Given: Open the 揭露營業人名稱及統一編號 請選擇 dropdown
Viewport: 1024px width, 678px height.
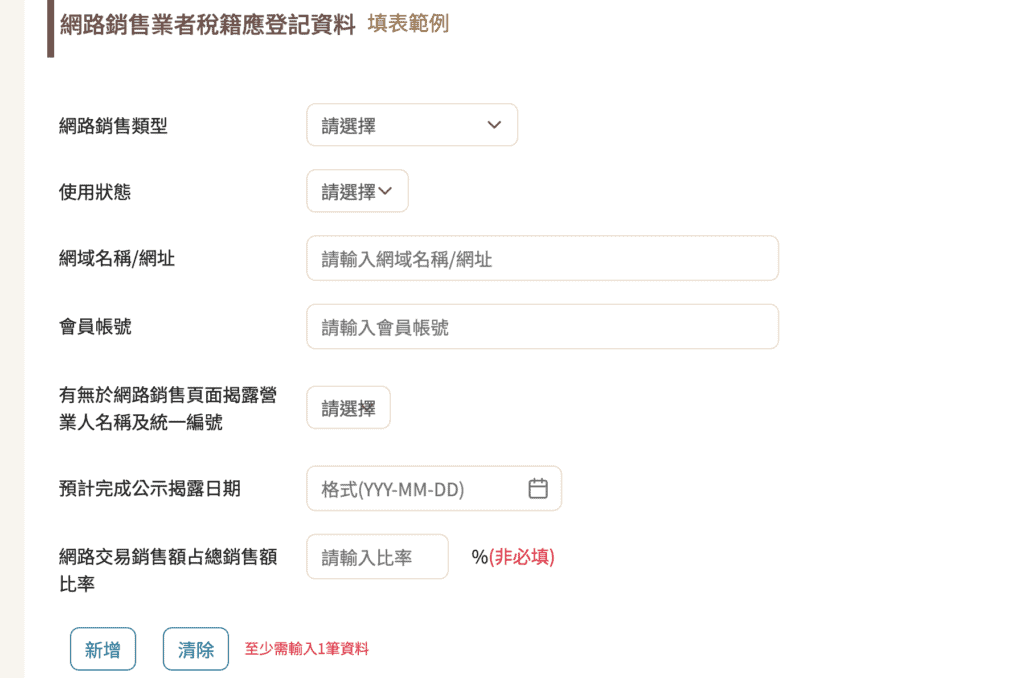Looking at the screenshot, I should coord(348,408).
